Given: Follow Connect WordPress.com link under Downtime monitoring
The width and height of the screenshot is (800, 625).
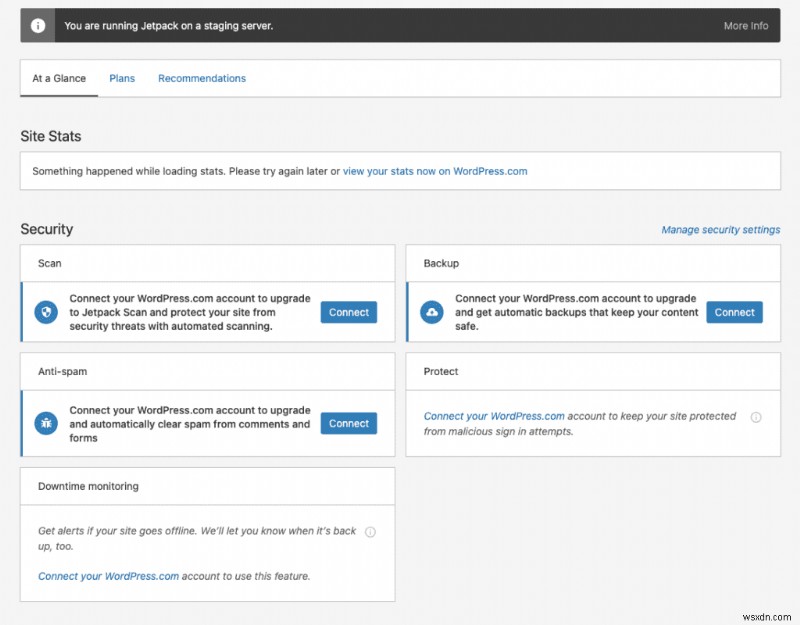Looking at the screenshot, I should [x=108, y=576].
